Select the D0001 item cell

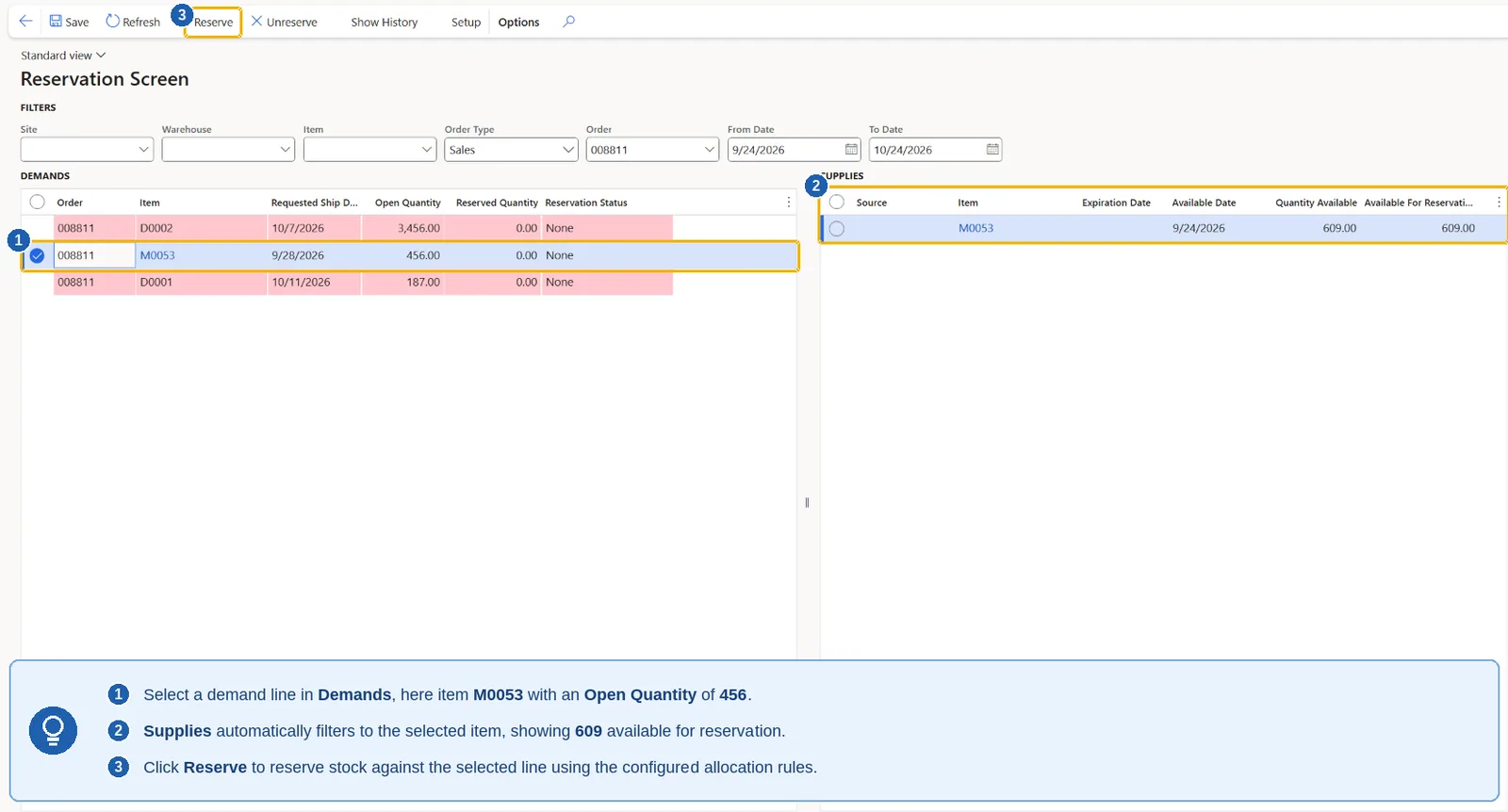pos(201,282)
